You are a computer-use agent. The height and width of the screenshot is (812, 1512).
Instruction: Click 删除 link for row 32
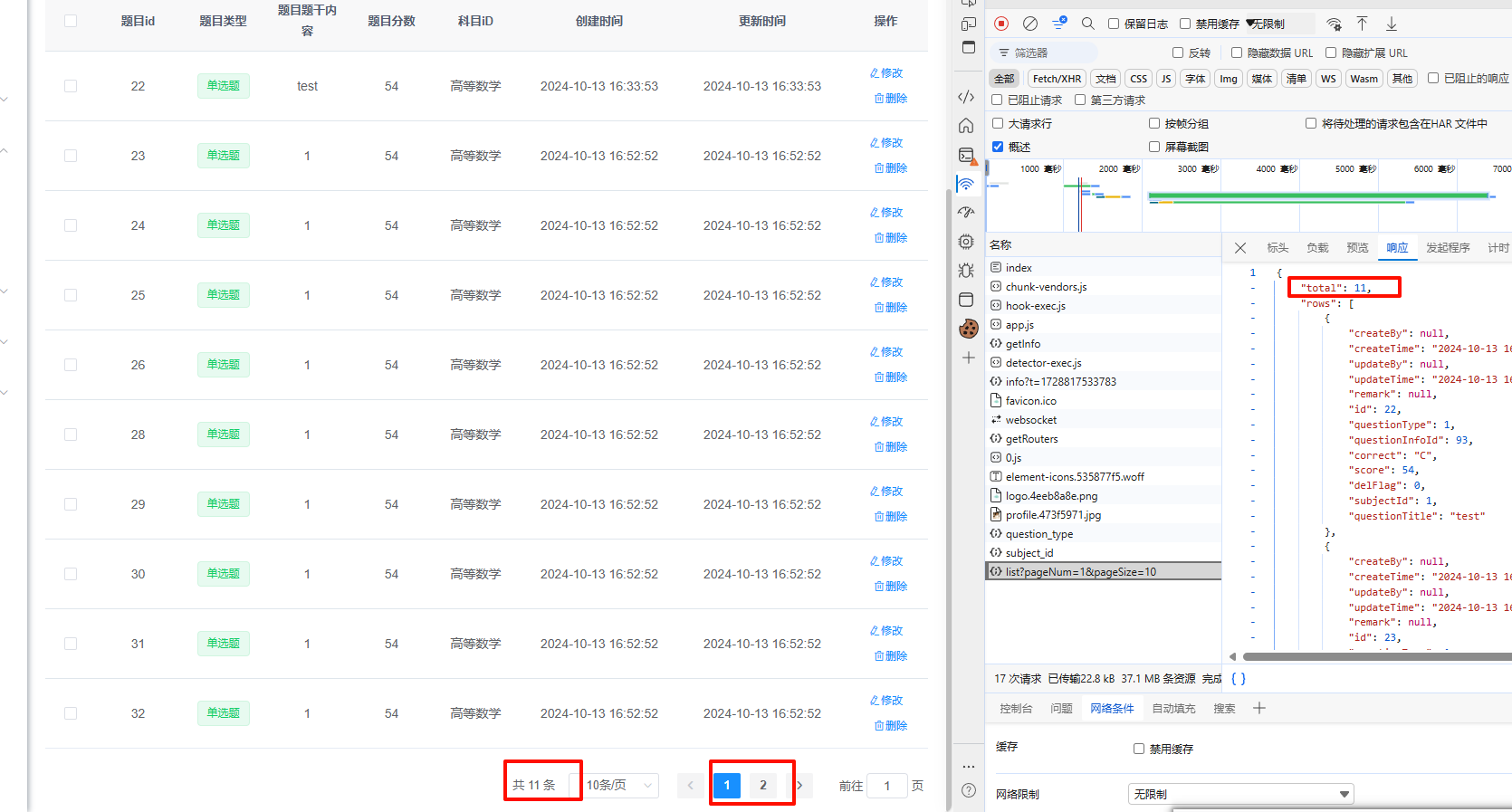(890, 726)
